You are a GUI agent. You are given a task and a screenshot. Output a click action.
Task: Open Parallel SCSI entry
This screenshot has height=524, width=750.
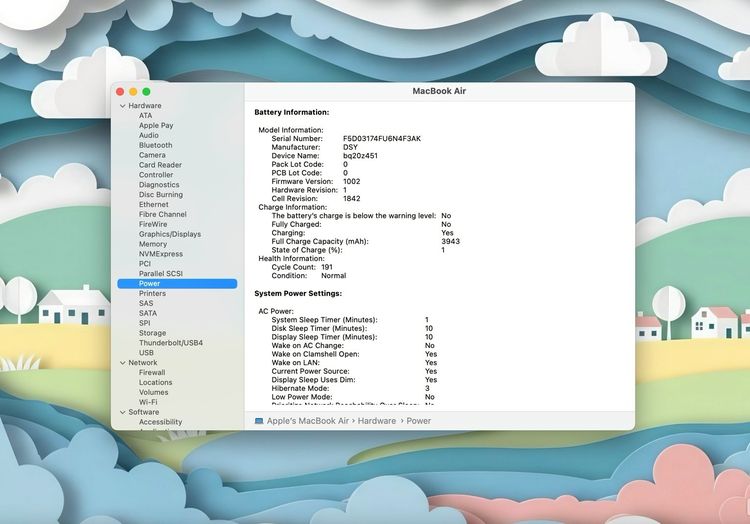[x=161, y=273]
